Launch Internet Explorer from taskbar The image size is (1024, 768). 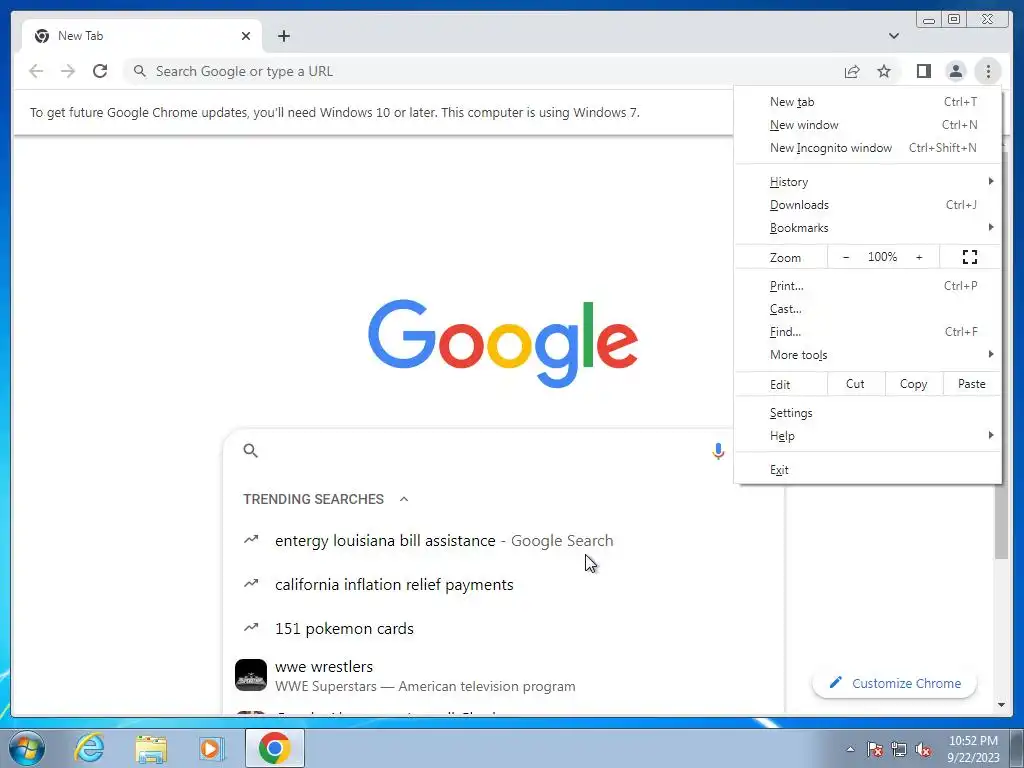[89, 748]
